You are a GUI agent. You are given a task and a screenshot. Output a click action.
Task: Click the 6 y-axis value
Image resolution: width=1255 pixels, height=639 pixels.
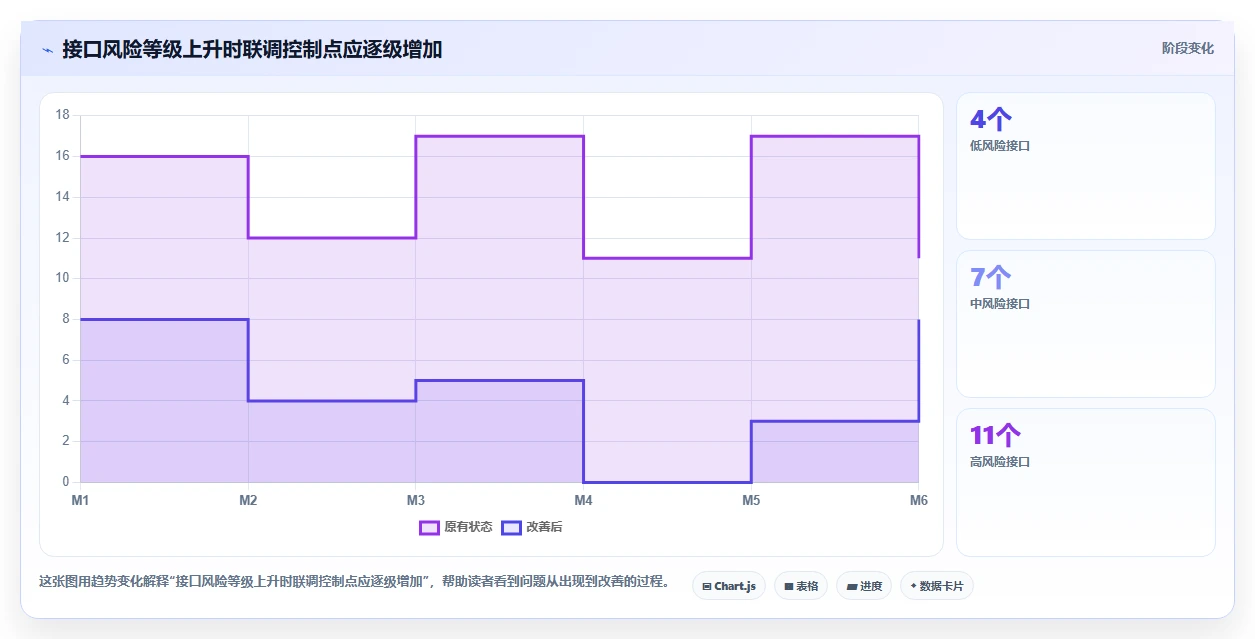point(66,360)
